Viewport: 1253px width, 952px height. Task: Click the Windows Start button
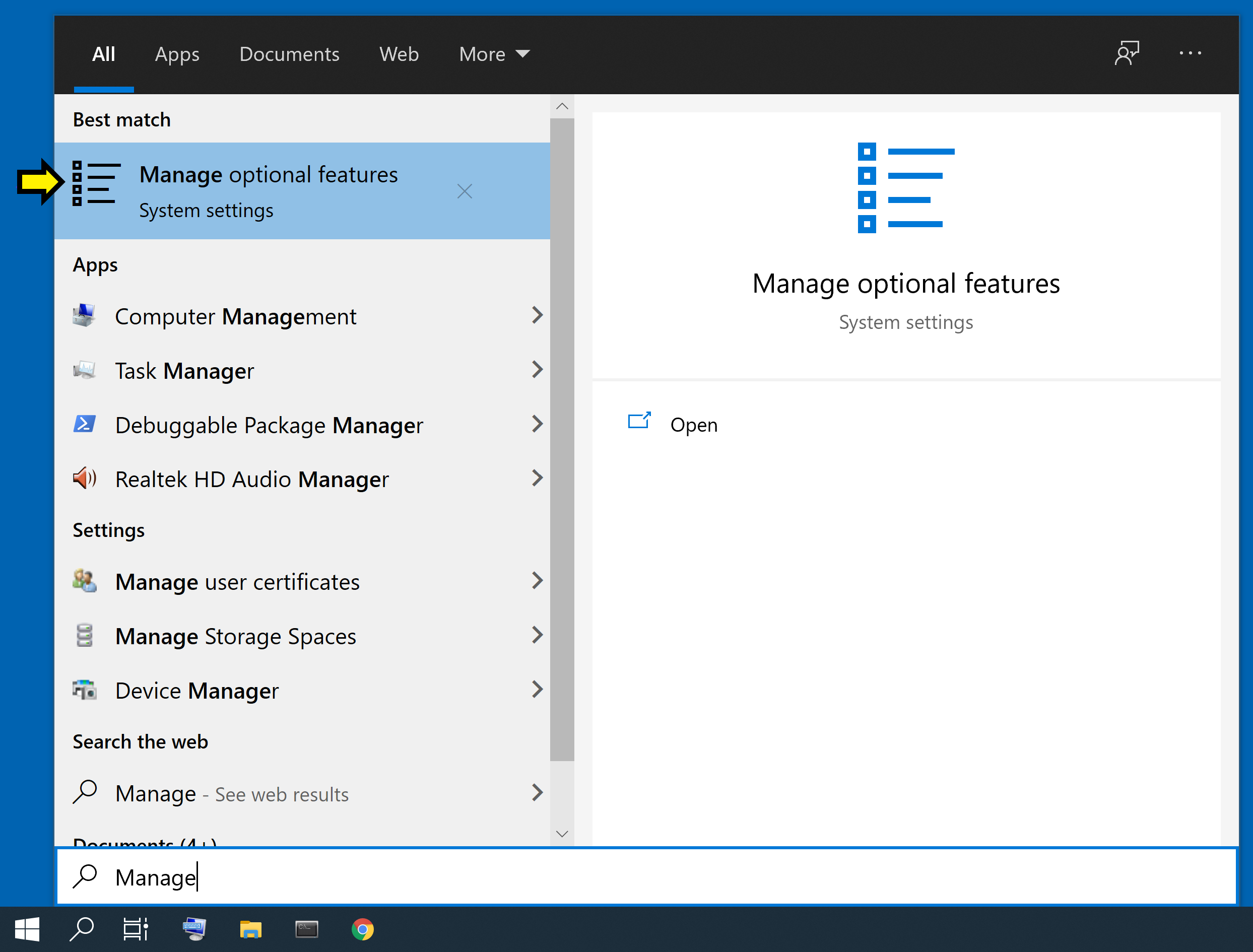click(x=27, y=929)
